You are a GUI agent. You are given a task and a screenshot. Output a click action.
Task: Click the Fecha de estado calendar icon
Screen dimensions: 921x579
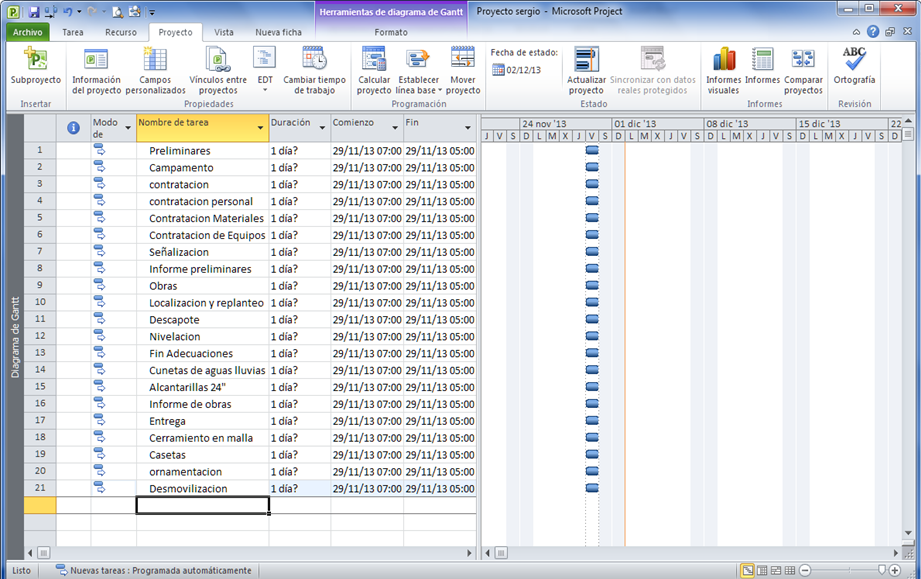pyautogui.click(x=498, y=70)
